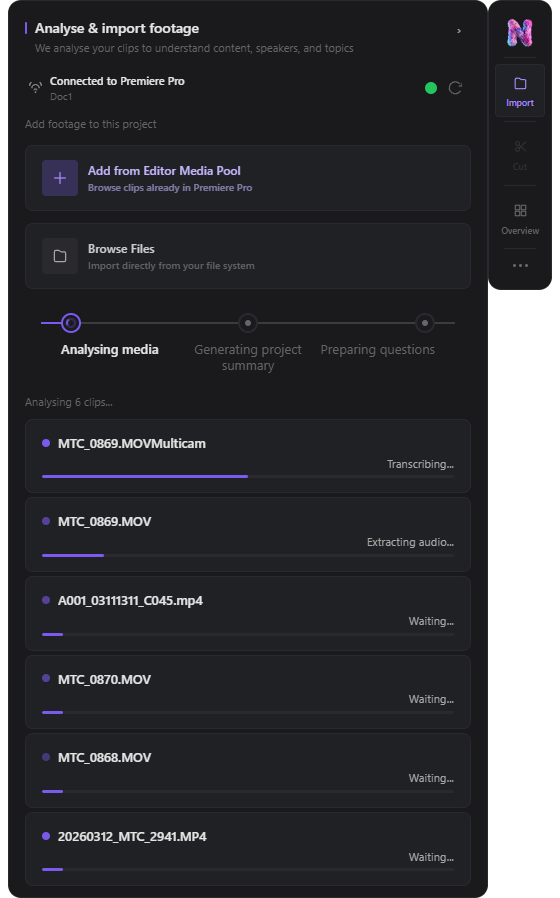560x898 pixels.
Task: Click the plus icon for Editor Media Pool
Action: (x=60, y=178)
